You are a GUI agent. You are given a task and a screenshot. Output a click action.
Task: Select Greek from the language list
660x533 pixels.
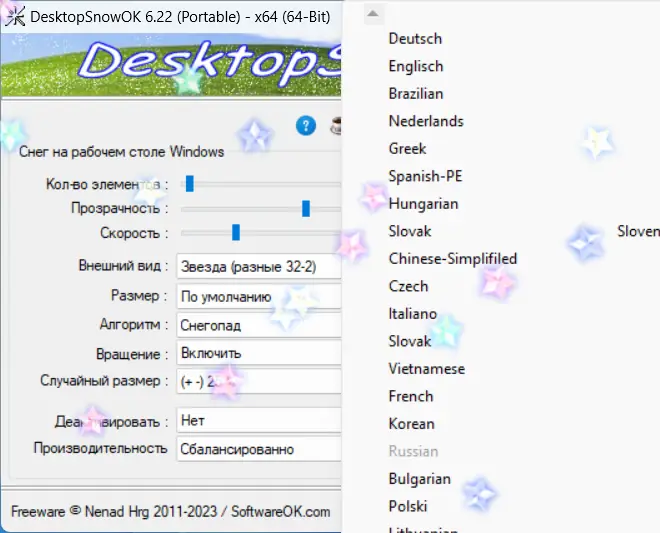[407, 149]
